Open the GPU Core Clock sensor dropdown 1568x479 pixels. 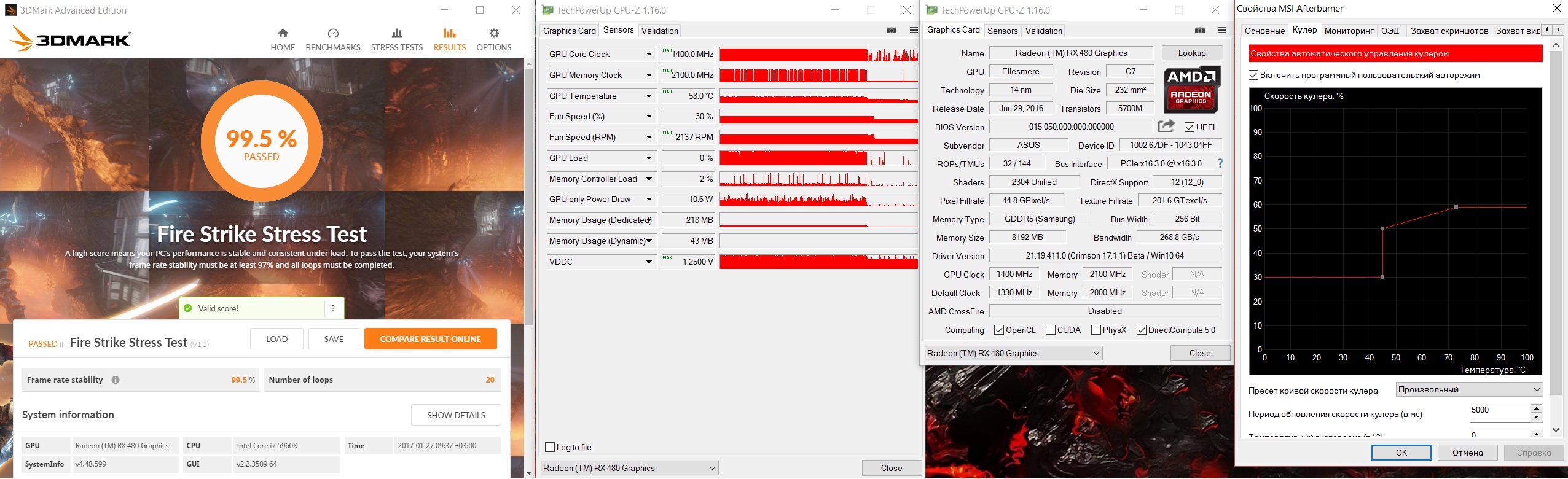point(649,54)
